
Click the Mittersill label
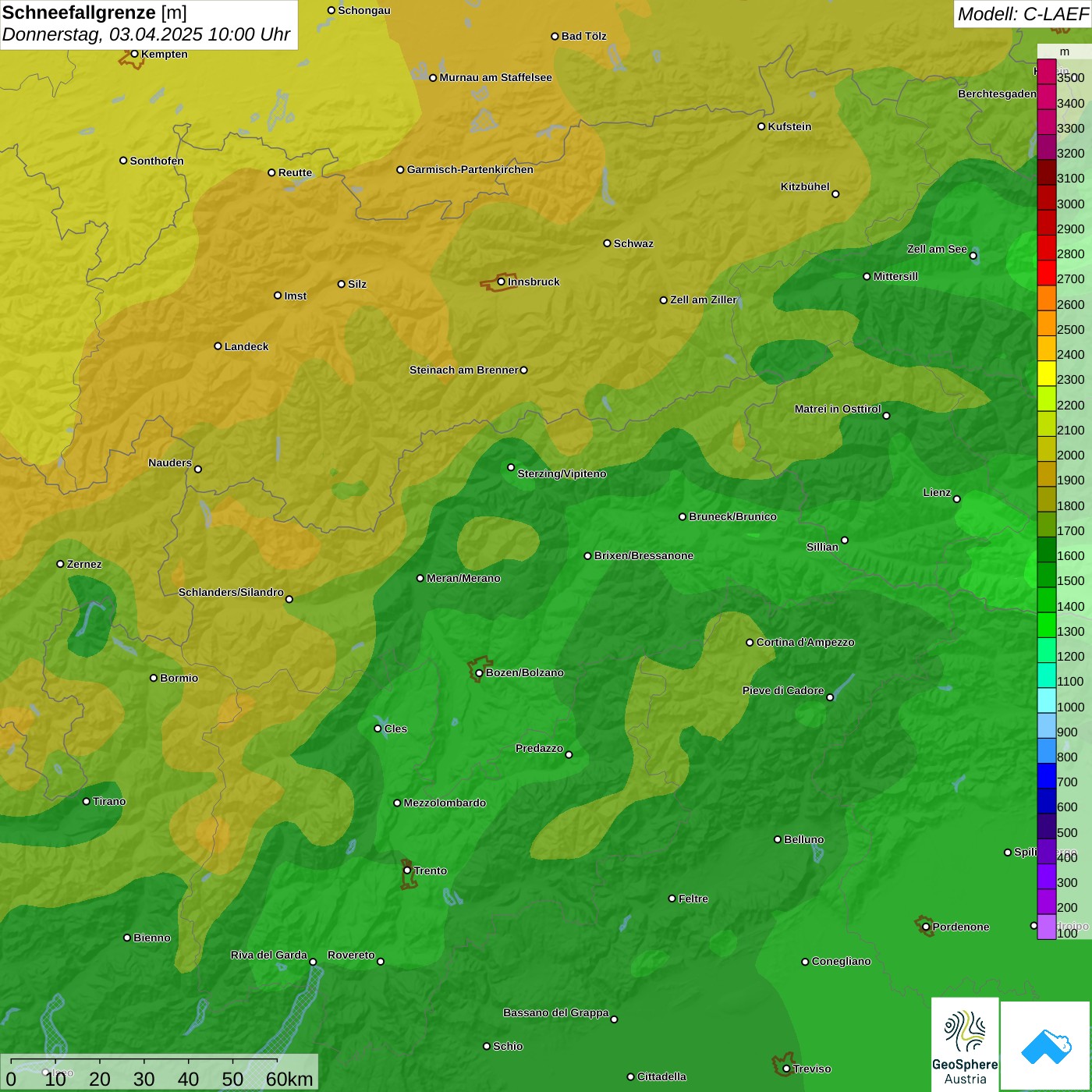pyautogui.click(x=895, y=276)
